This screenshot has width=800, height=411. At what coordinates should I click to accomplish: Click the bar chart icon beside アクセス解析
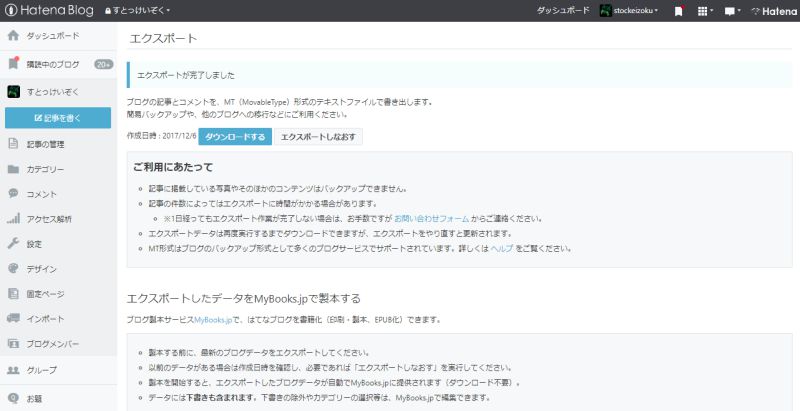pos(13,218)
